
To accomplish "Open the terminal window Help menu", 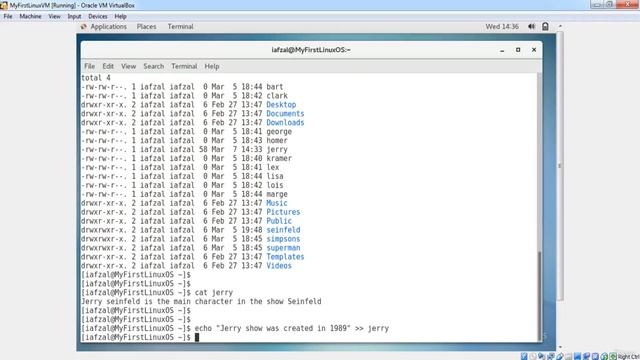I will click(211, 66).
